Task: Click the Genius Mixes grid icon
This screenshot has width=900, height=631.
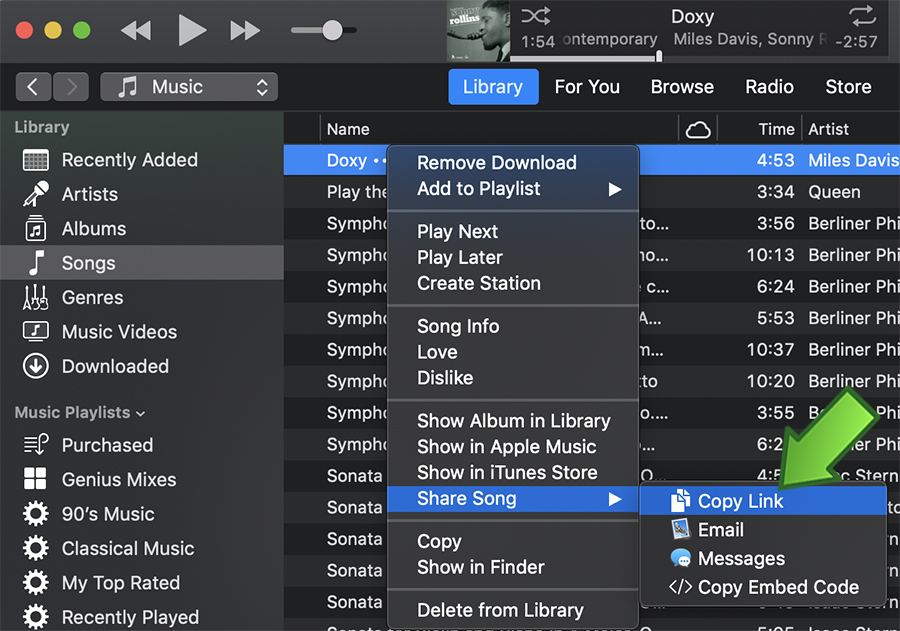Action: [x=35, y=479]
